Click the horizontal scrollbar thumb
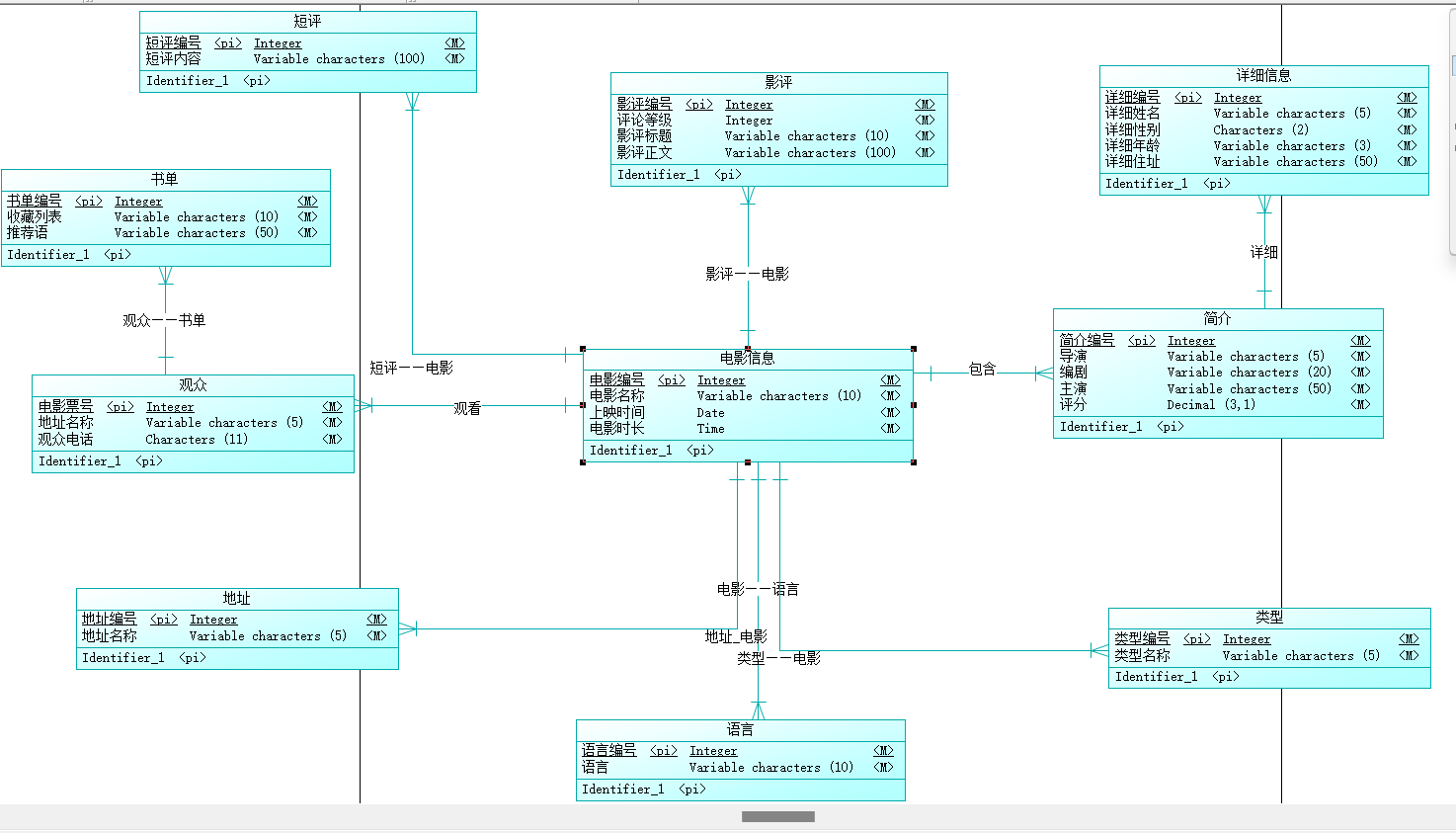Screen dimensions: 1456x833 tap(778, 816)
